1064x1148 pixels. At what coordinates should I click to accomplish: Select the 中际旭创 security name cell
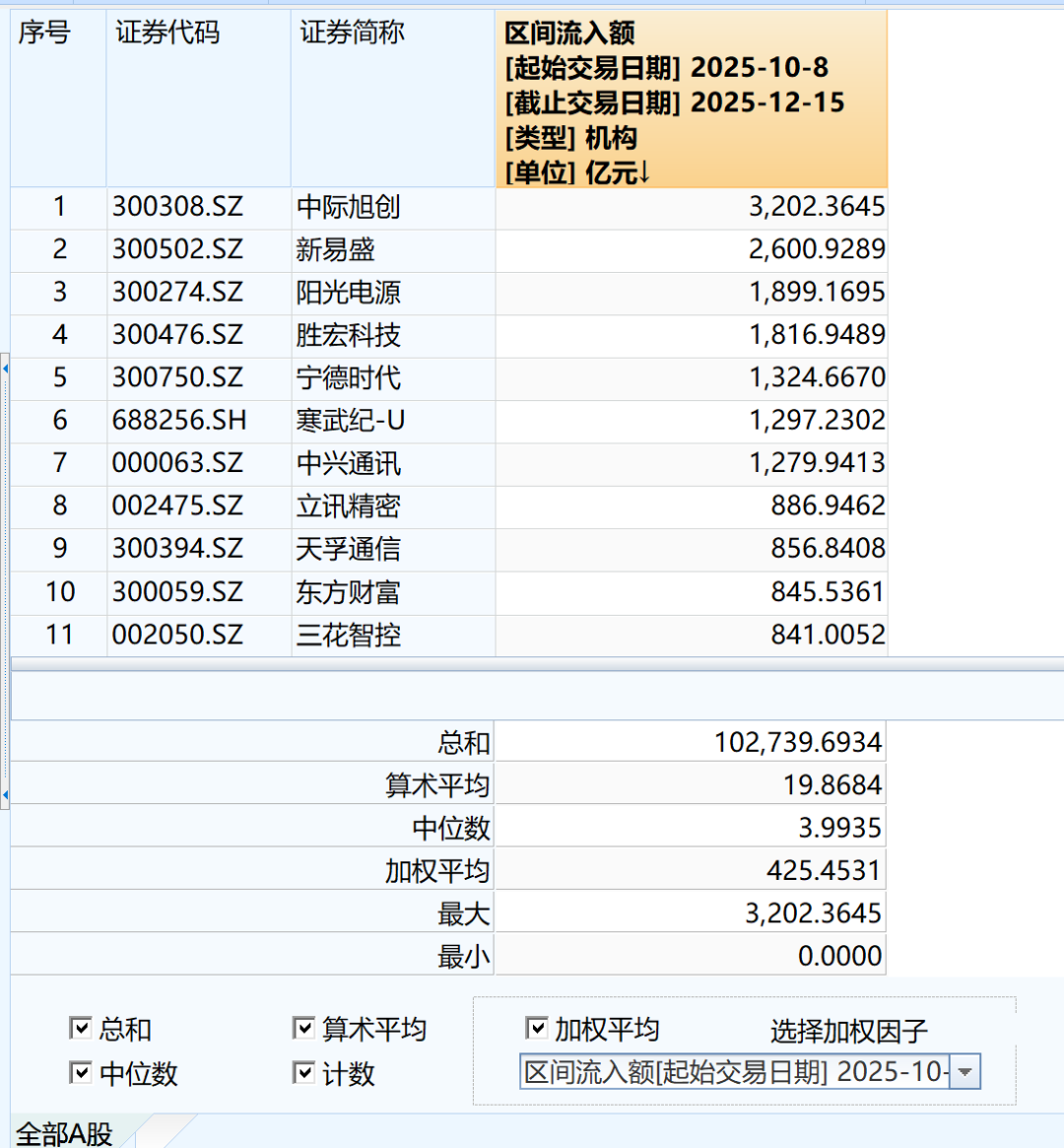[x=349, y=207]
